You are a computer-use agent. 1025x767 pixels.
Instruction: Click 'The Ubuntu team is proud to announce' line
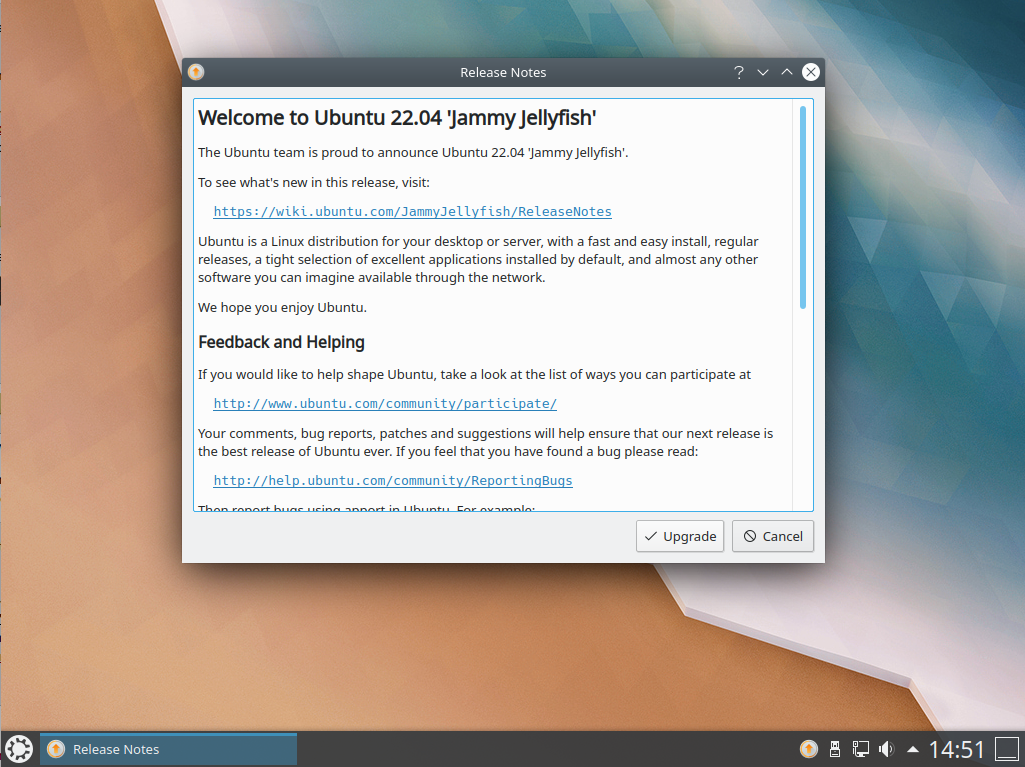point(413,152)
